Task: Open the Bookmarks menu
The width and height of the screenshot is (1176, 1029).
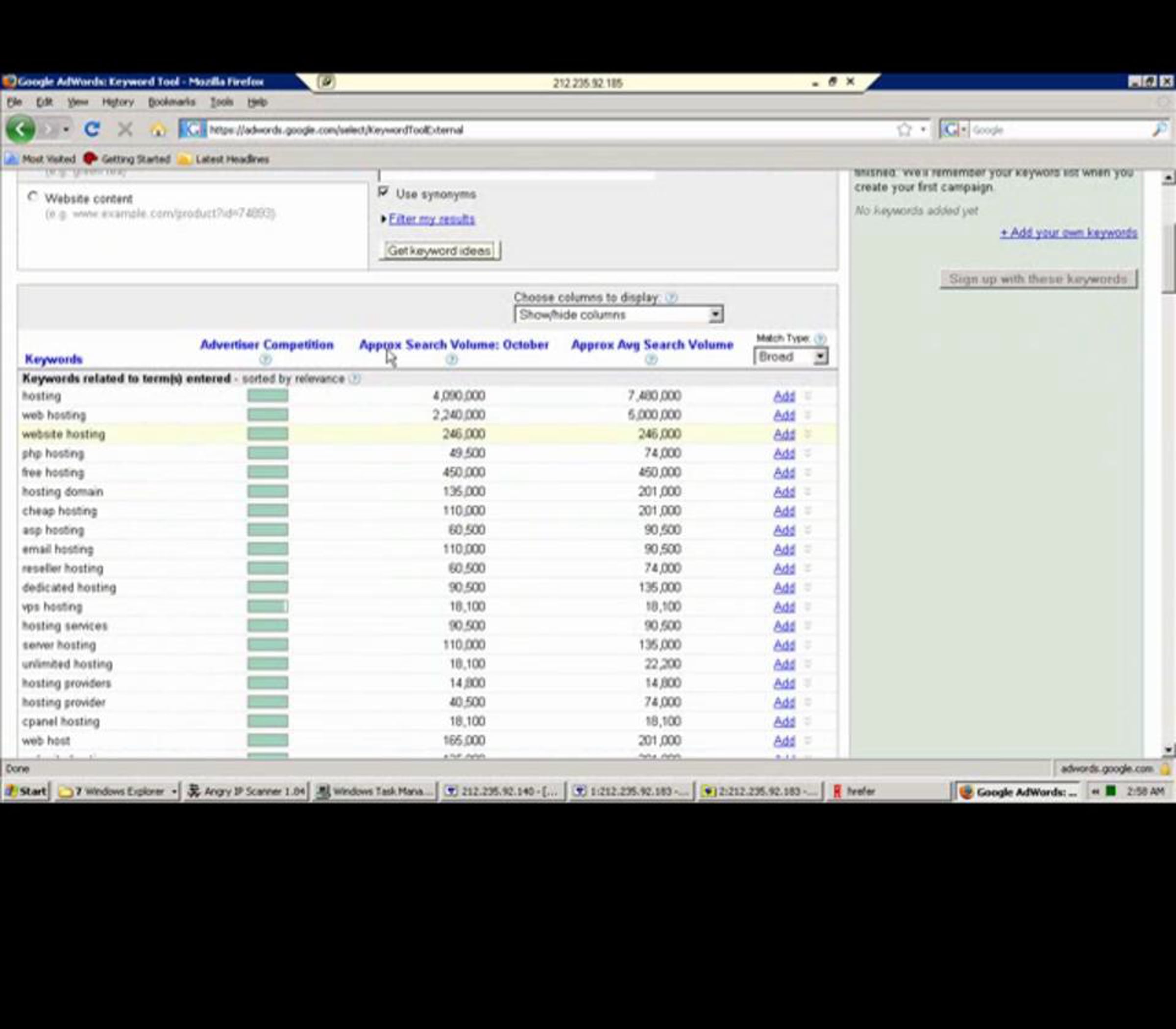Action: tap(171, 102)
